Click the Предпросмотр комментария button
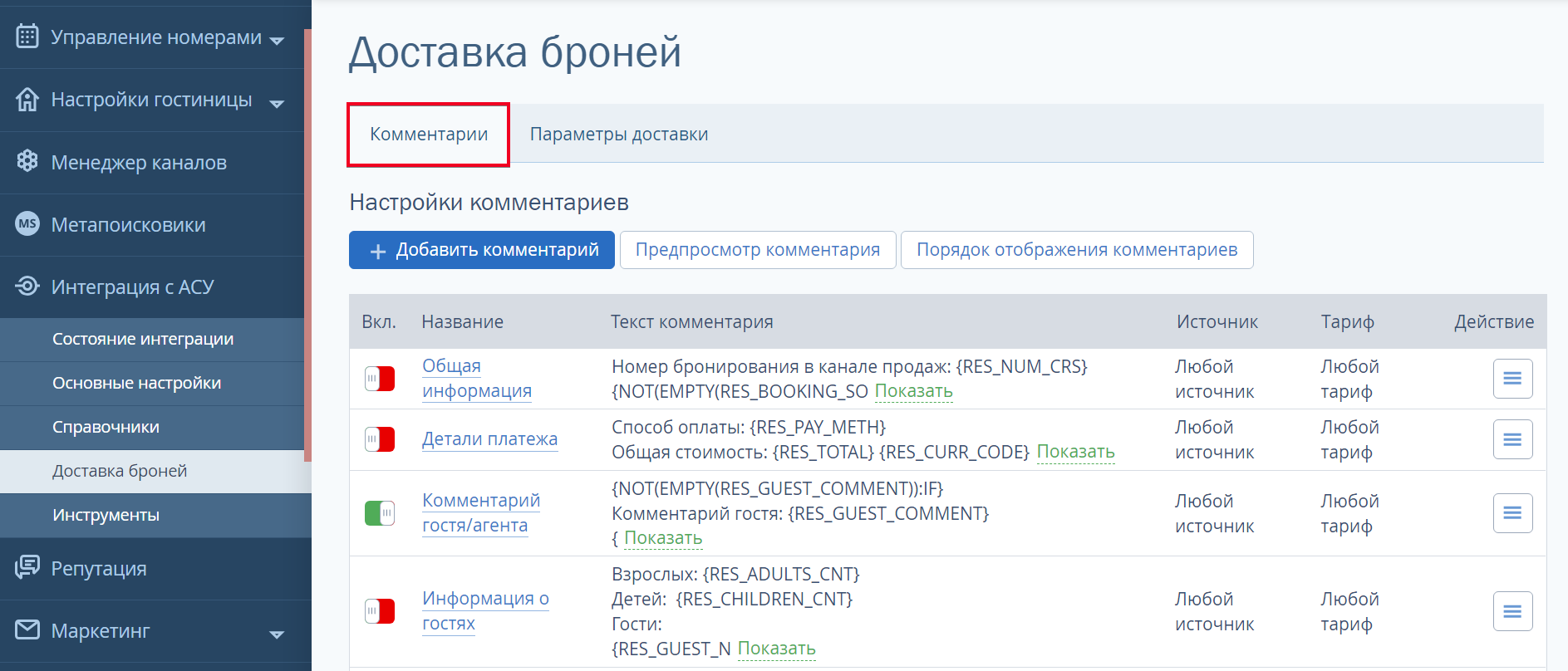1568x671 pixels. [757, 250]
